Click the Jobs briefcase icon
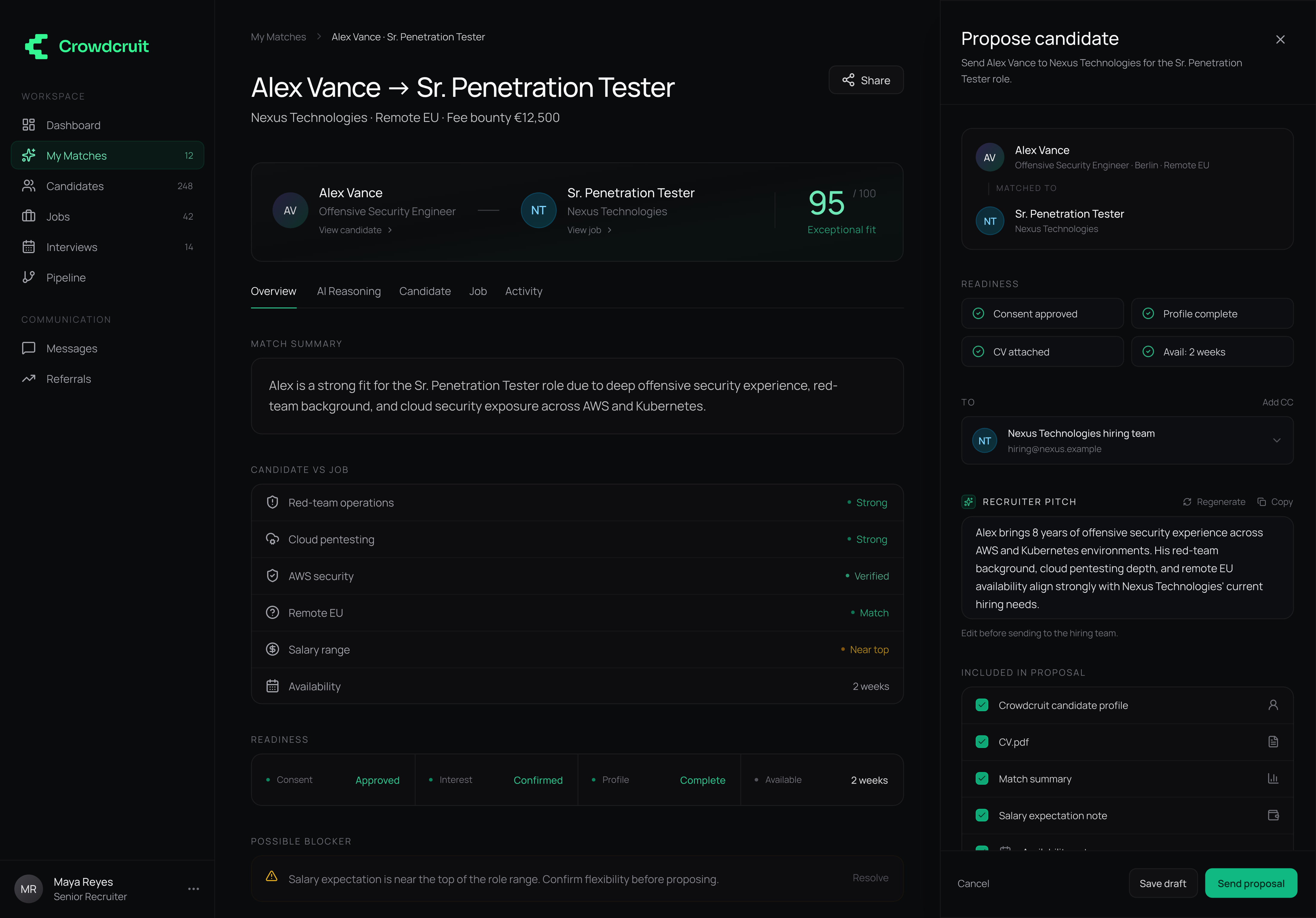The width and height of the screenshot is (1316, 918). point(29,216)
